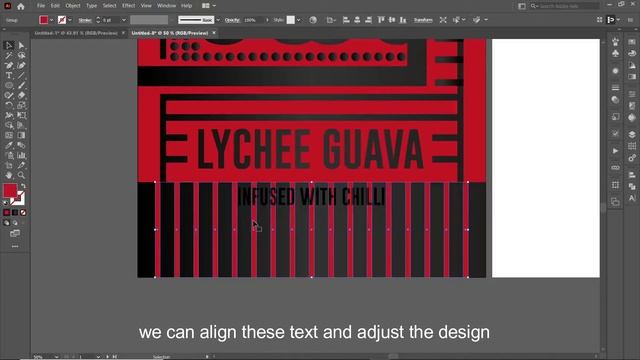Select the Curvature tool
This screenshot has width=640, height=360.
click(x=21, y=65)
